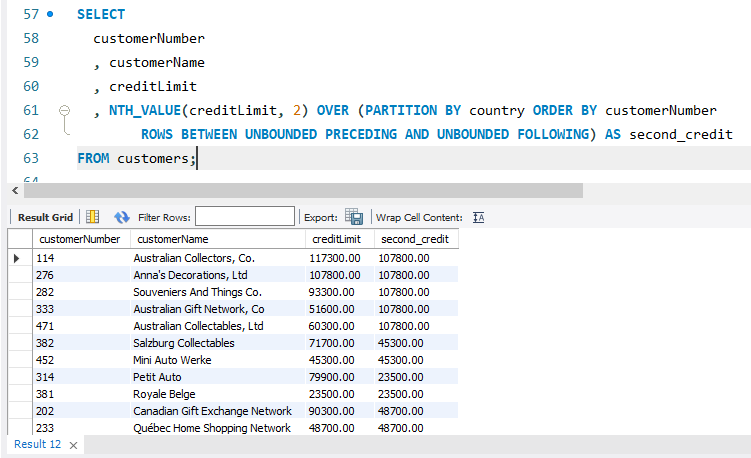Click cell 'Canadian Gift Exchange Network'
The image size is (751, 458).
click(x=218, y=411)
